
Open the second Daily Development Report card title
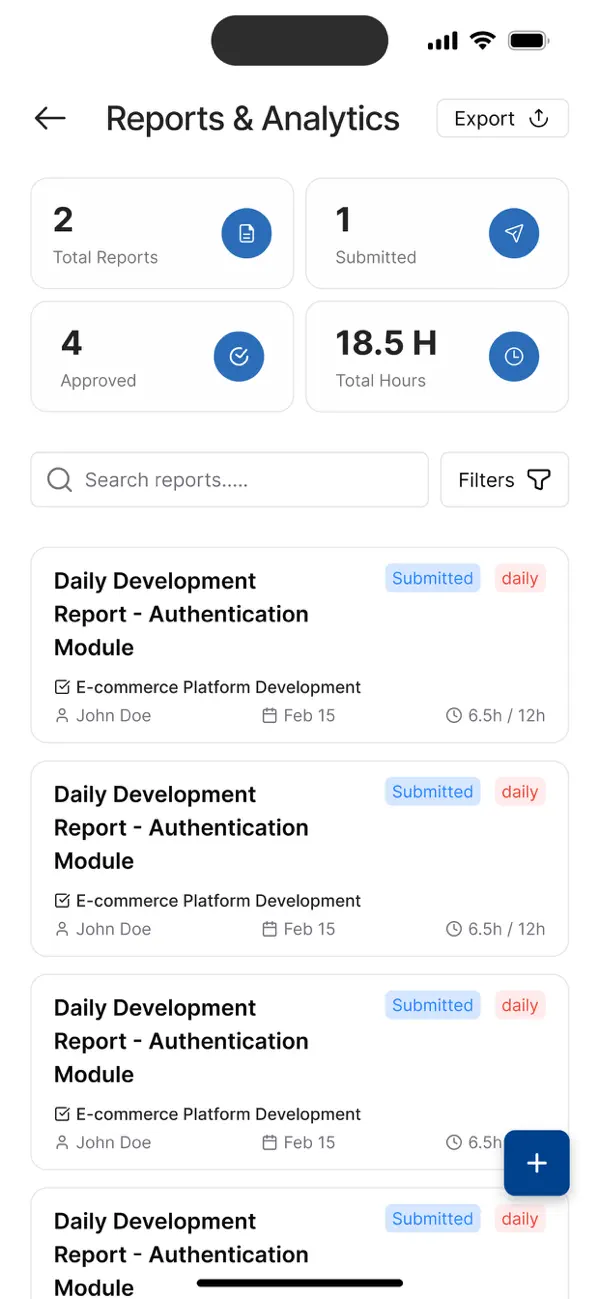(181, 828)
